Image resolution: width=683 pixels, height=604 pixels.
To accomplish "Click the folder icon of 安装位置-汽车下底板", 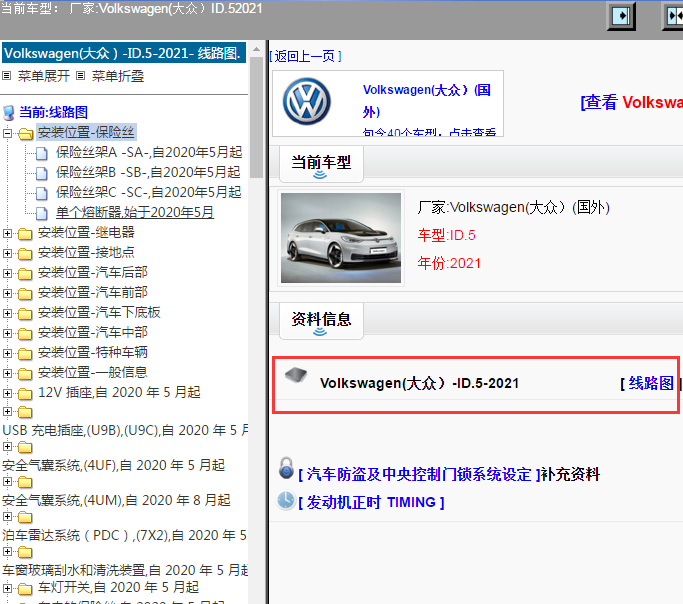I will (x=25, y=314).
